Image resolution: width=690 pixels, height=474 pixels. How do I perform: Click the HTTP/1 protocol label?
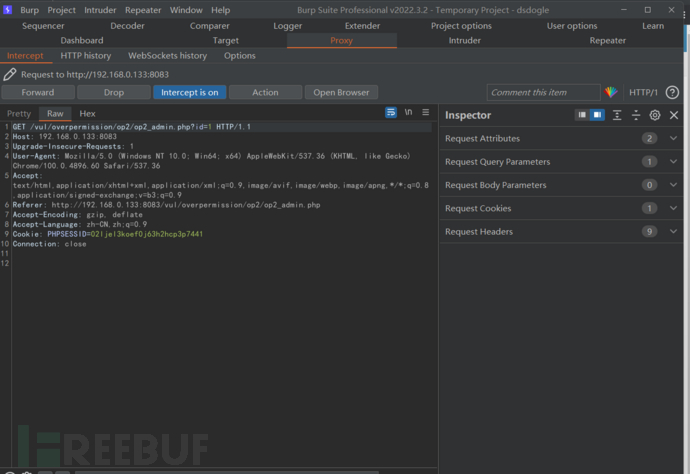click(x=643, y=92)
